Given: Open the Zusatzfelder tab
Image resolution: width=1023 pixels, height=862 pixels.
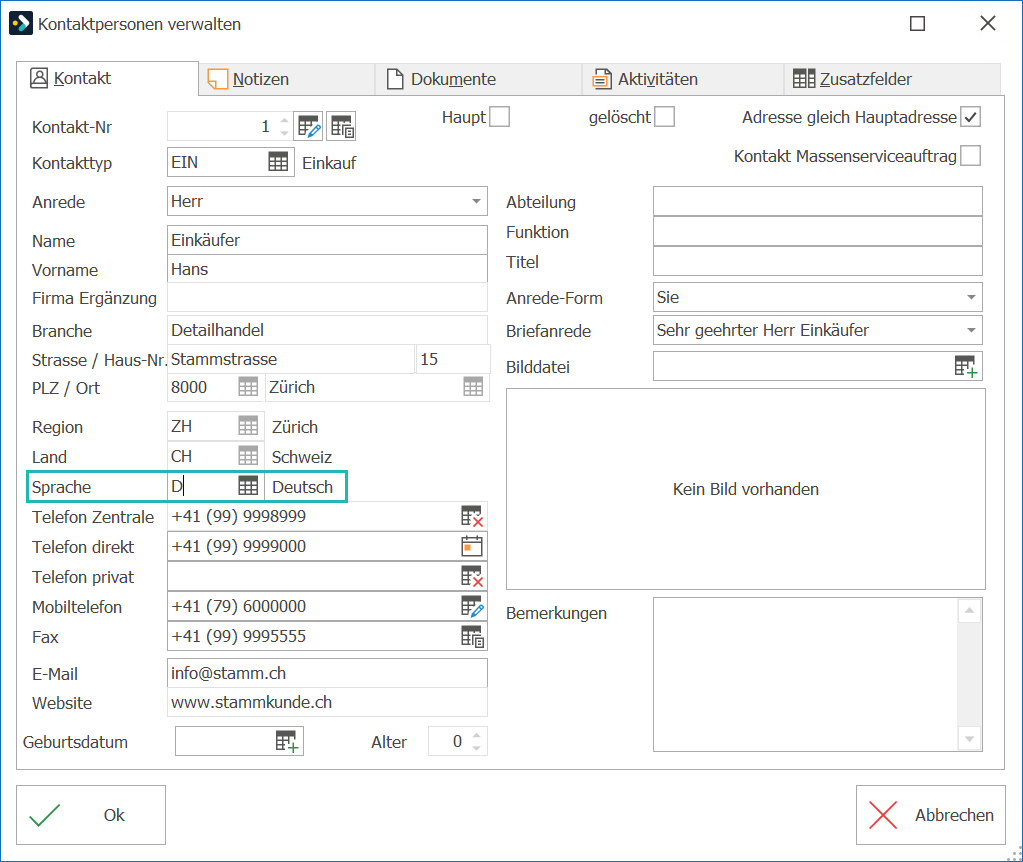Looking at the screenshot, I should pyautogui.click(x=892, y=79).
